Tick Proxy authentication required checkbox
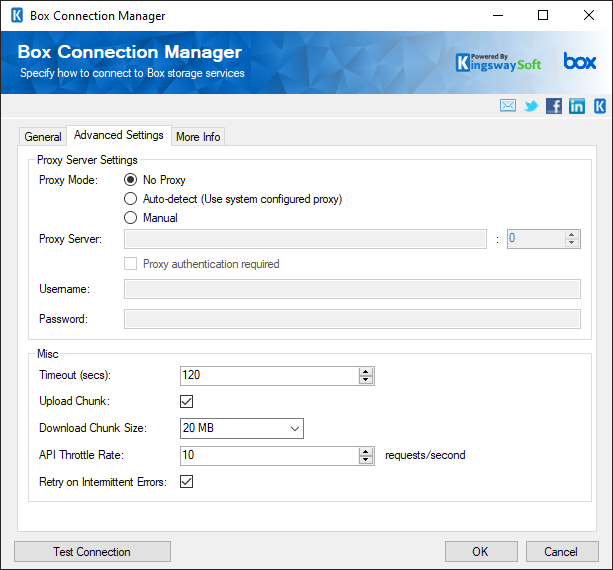Screen dimensions: 613x570 tap(130, 264)
